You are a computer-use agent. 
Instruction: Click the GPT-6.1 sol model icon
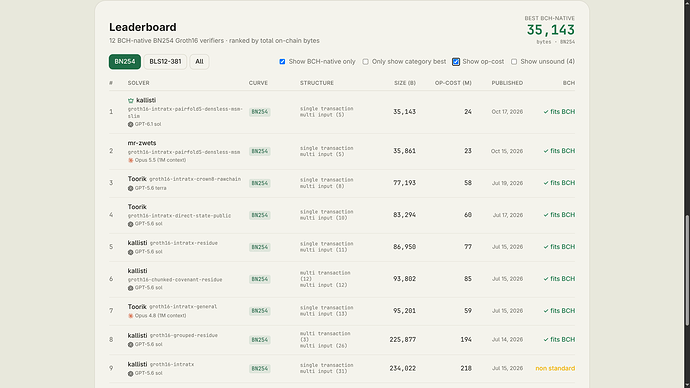click(130, 124)
